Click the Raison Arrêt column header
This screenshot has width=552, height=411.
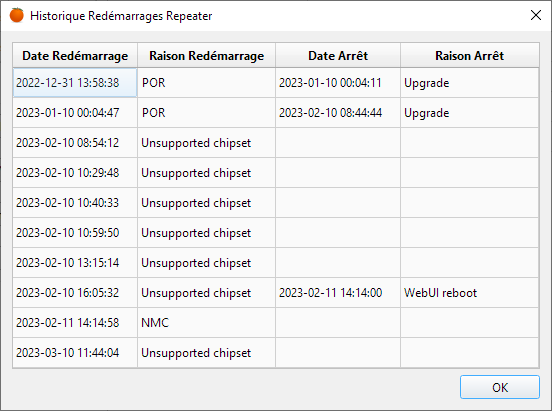470,55
